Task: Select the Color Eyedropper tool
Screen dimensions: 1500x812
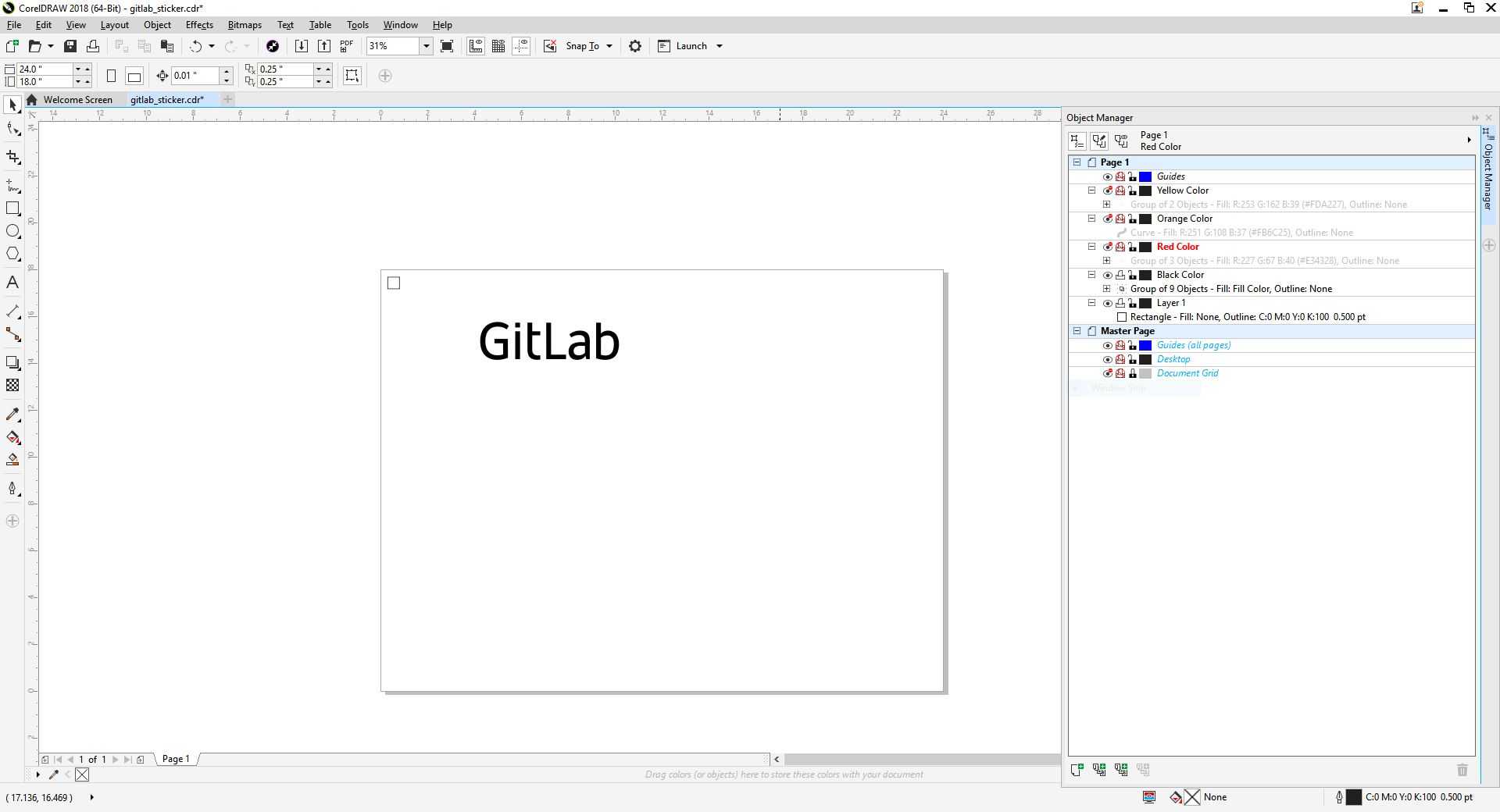Action: 12,414
